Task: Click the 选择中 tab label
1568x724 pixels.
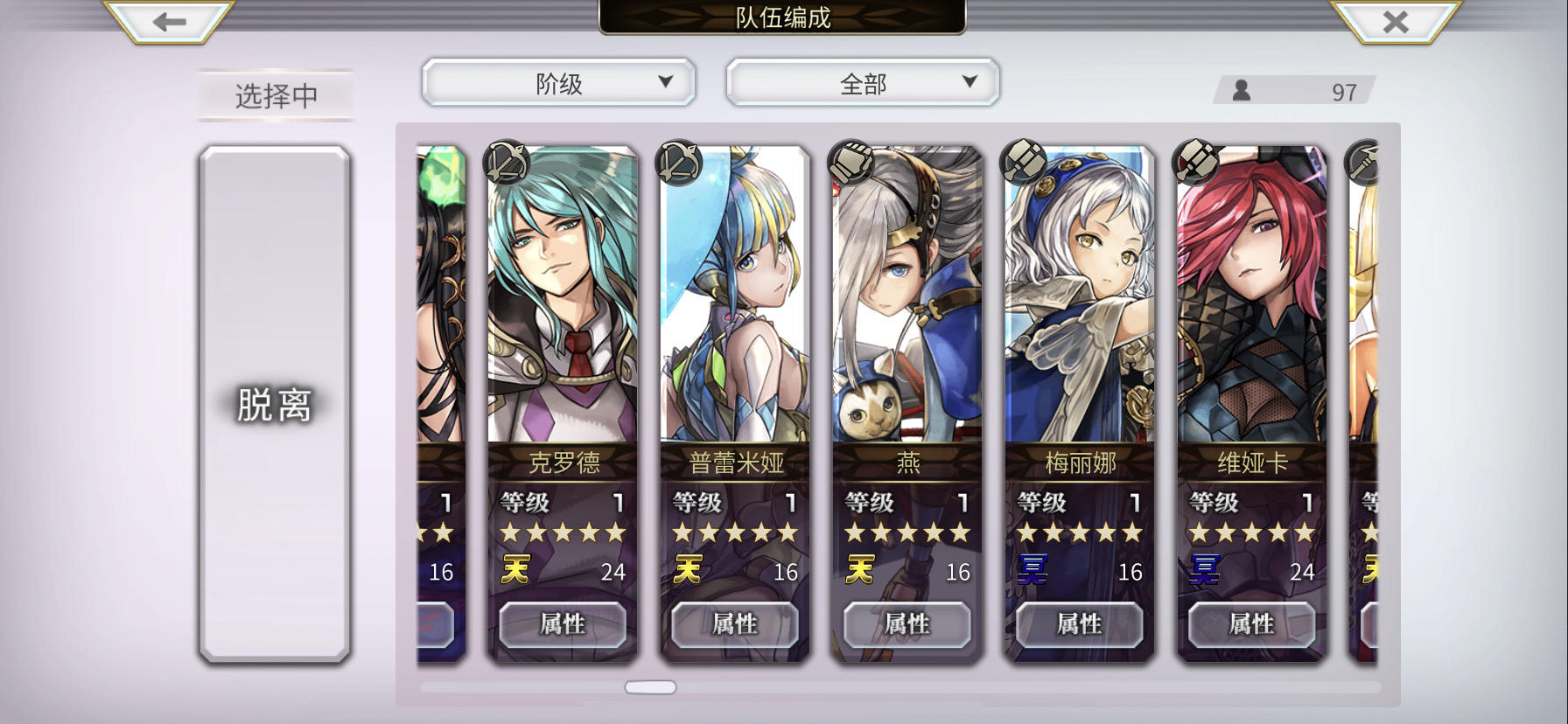Action: (x=276, y=95)
